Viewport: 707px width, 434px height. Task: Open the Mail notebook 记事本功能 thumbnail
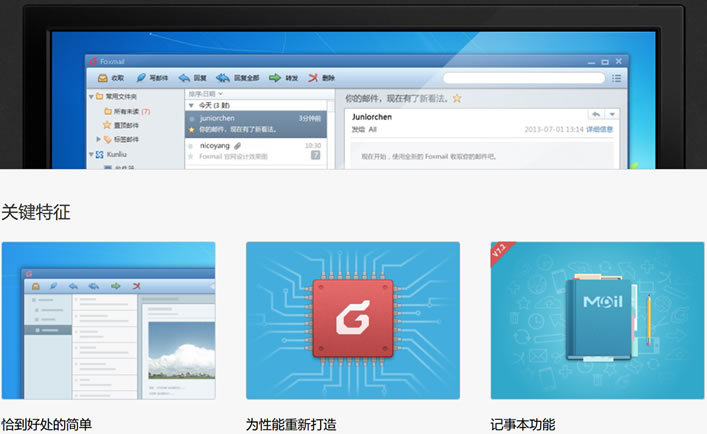[597, 320]
